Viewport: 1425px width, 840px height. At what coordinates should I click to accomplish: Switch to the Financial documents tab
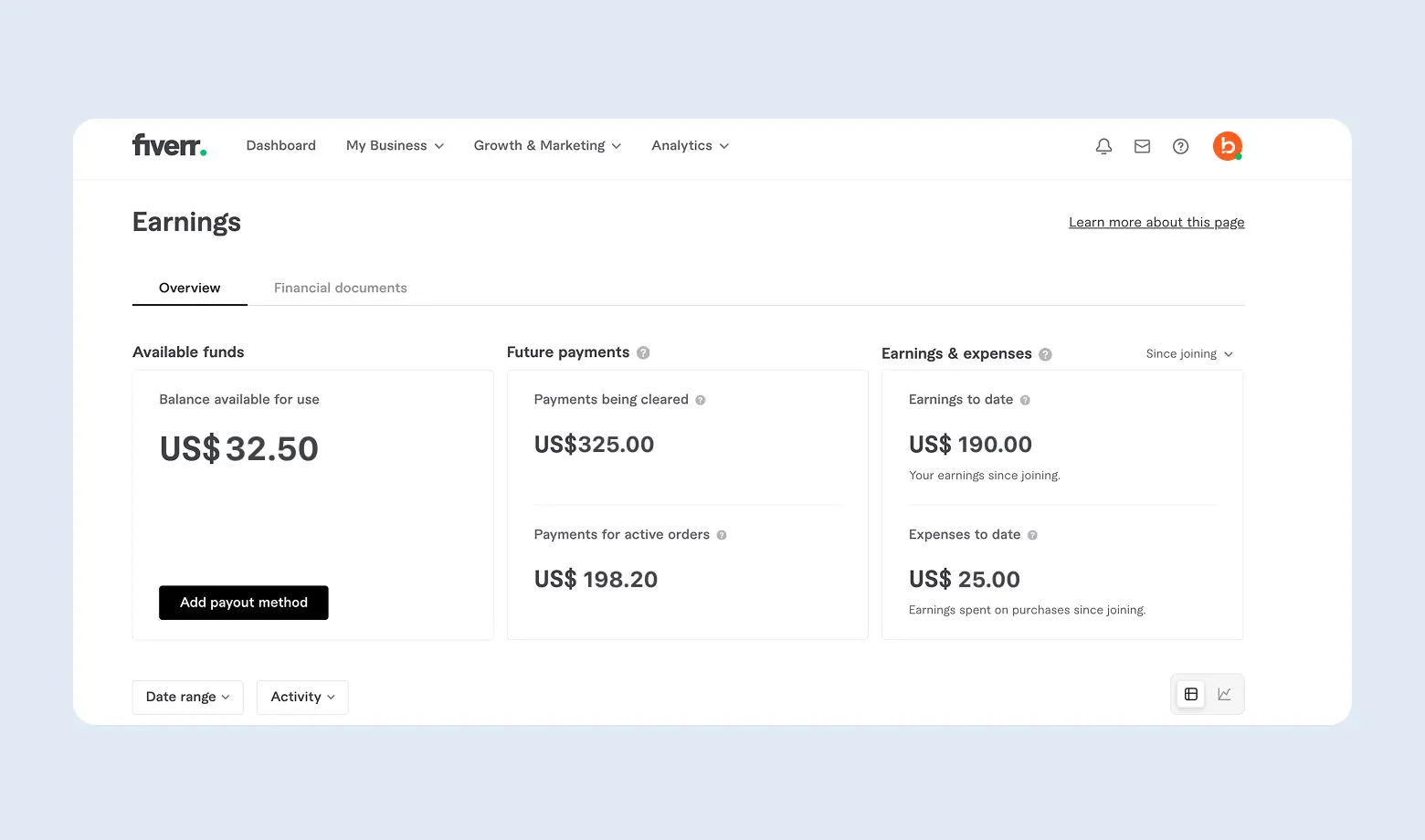click(340, 288)
